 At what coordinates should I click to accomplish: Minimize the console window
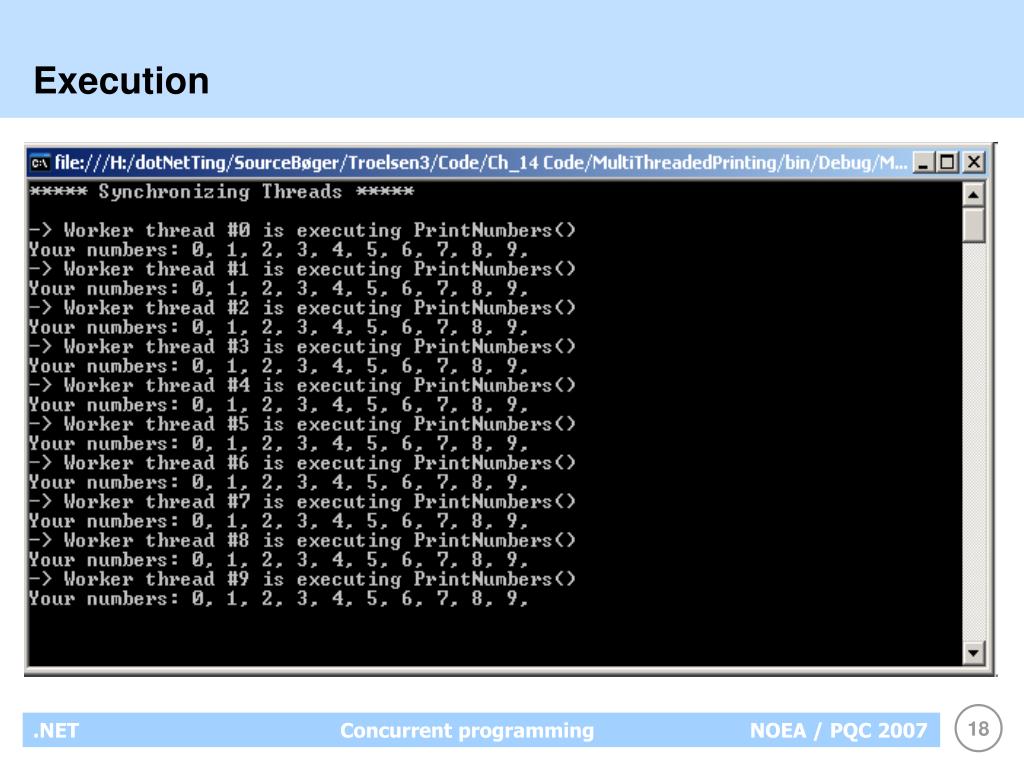coord(922,162)
